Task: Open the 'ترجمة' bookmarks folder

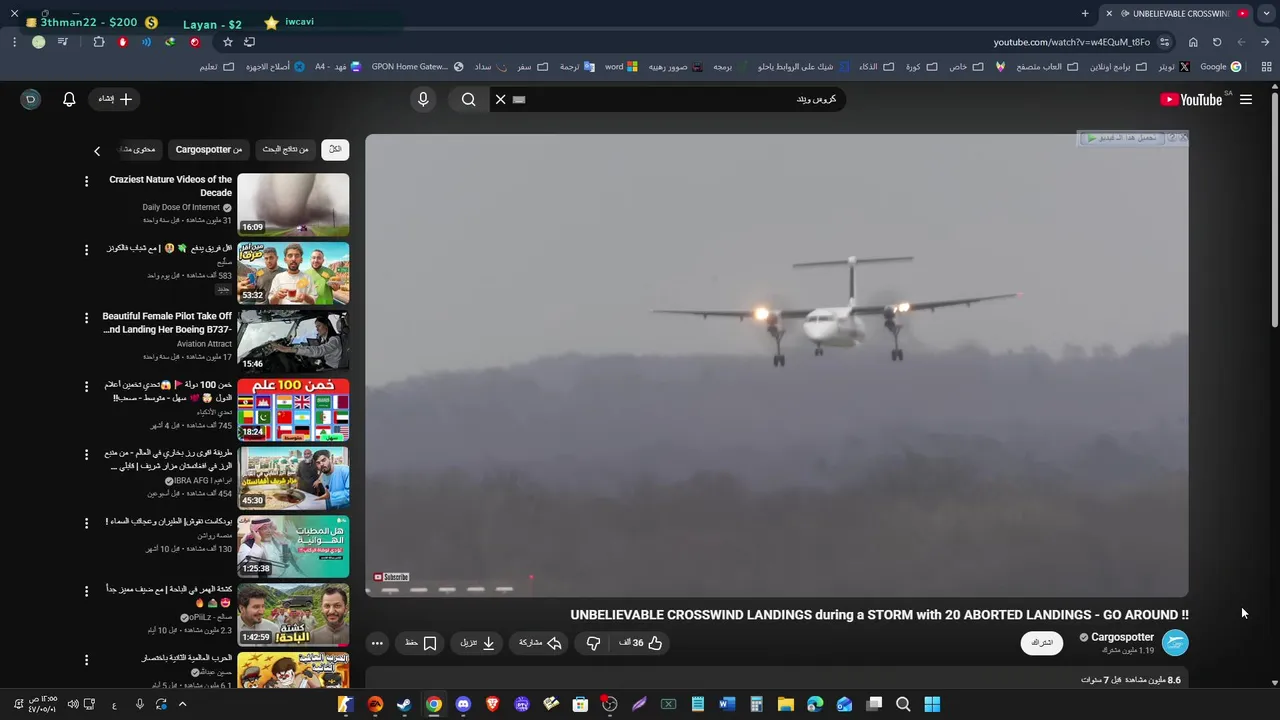Action: coord(577,67)
